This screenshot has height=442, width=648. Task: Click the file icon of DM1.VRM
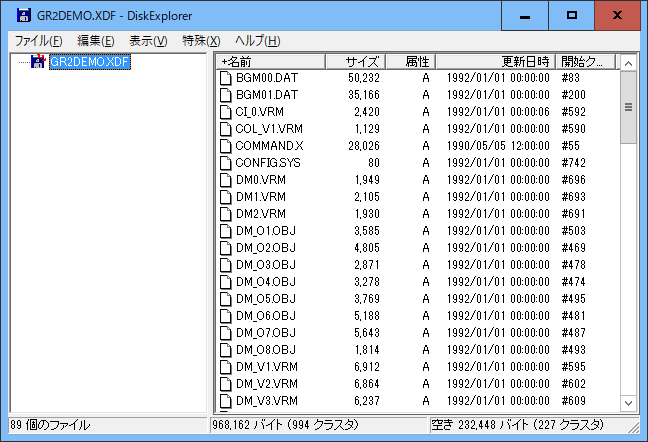pyautogui.click(x=226, y=197)
